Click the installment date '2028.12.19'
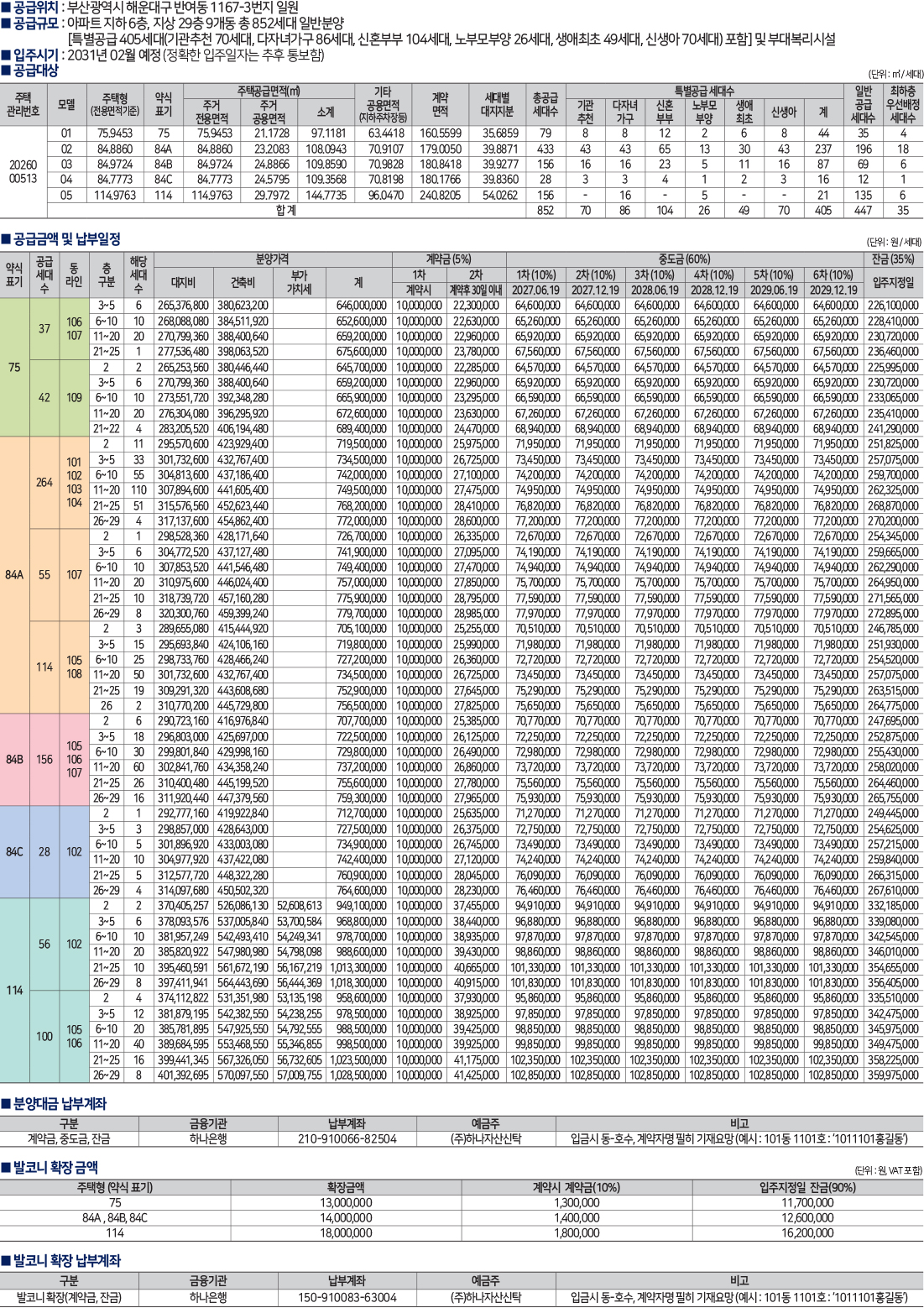 [714, 290]
